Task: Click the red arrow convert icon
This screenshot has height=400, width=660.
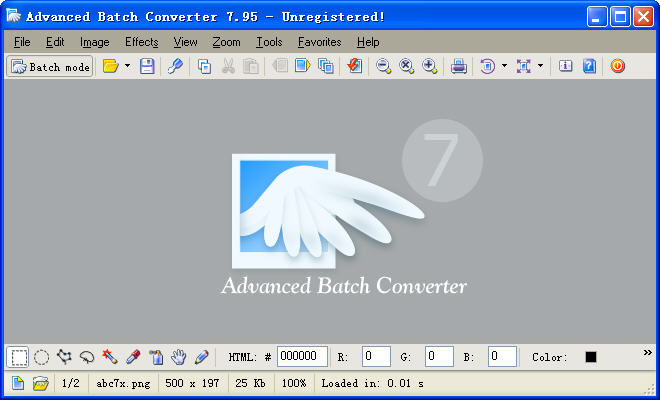Action: click(354, 66)
